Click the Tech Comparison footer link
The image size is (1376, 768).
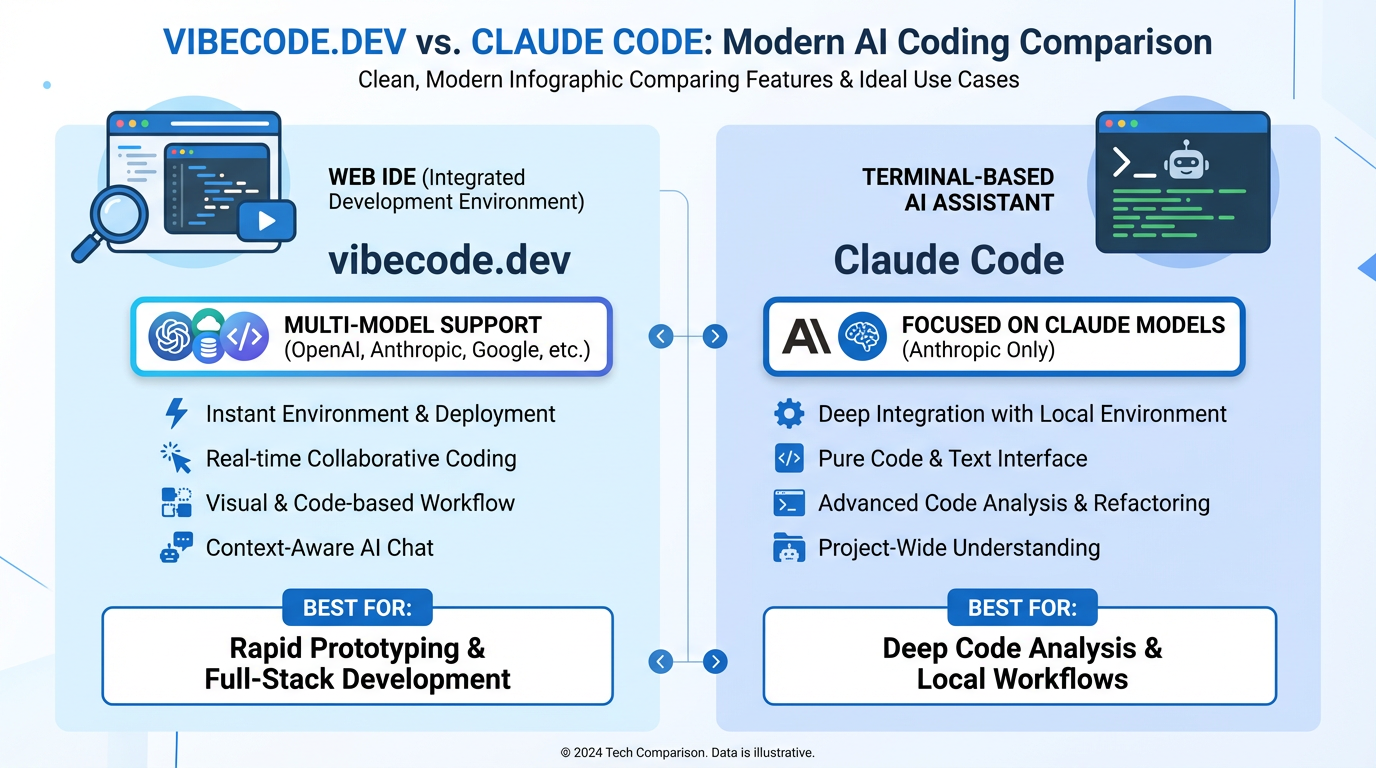coord(688,752)
